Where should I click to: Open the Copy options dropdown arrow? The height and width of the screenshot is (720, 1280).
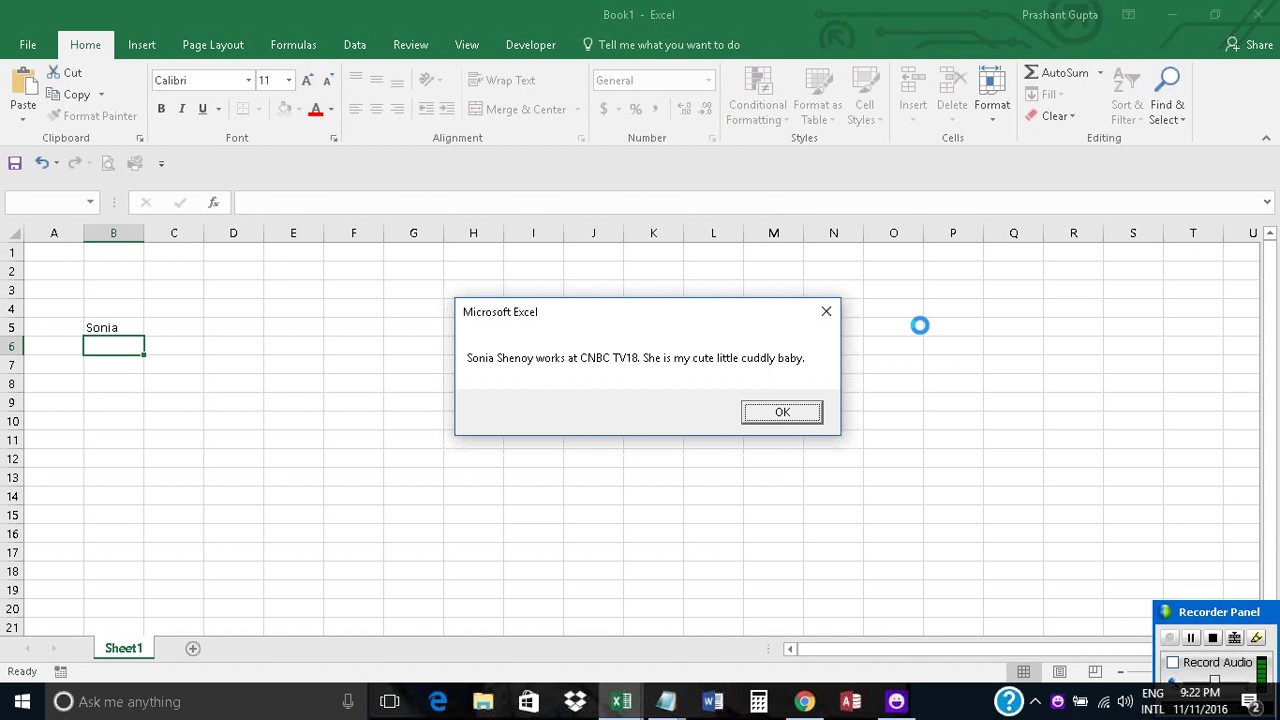pyautogui.click(x=101, y=95)
